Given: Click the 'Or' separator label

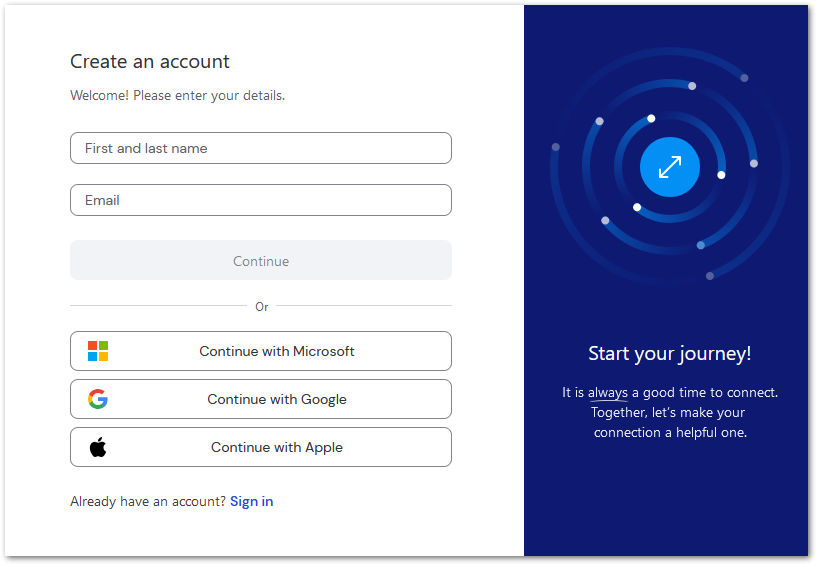Looking at the screenshot, I should pyautogui.click(x=262, y=307).
